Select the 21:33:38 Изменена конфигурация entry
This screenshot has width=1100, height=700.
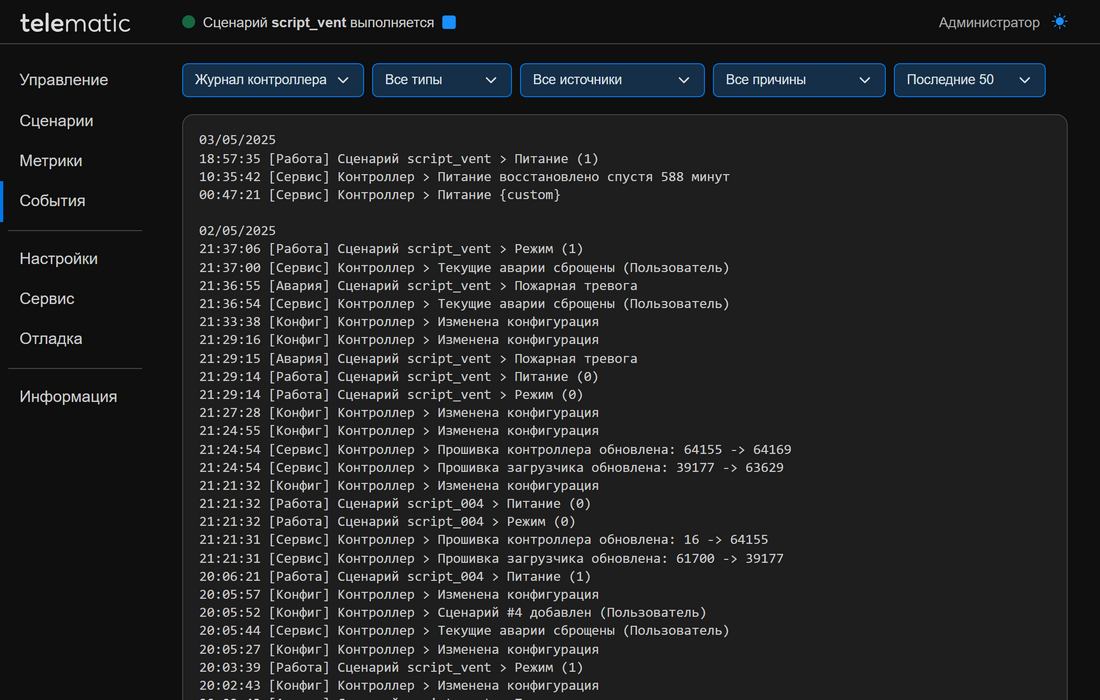pos(399,322)
